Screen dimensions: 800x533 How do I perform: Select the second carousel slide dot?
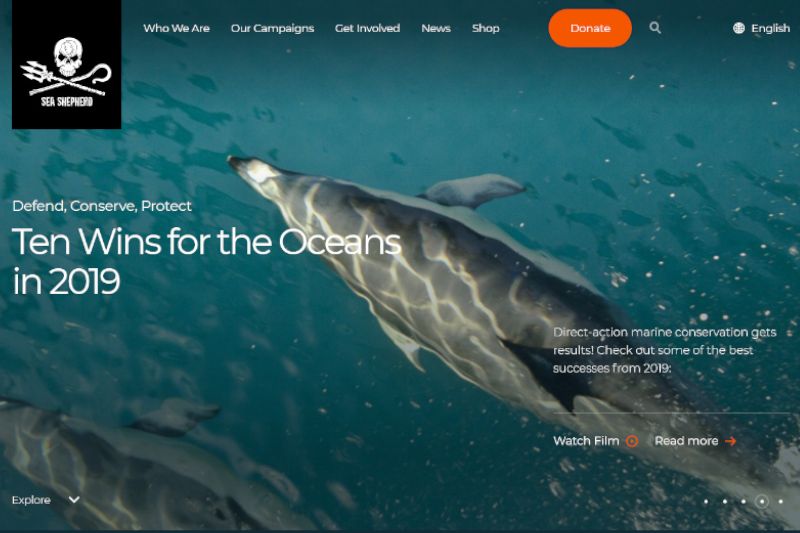tap(725, 501)
